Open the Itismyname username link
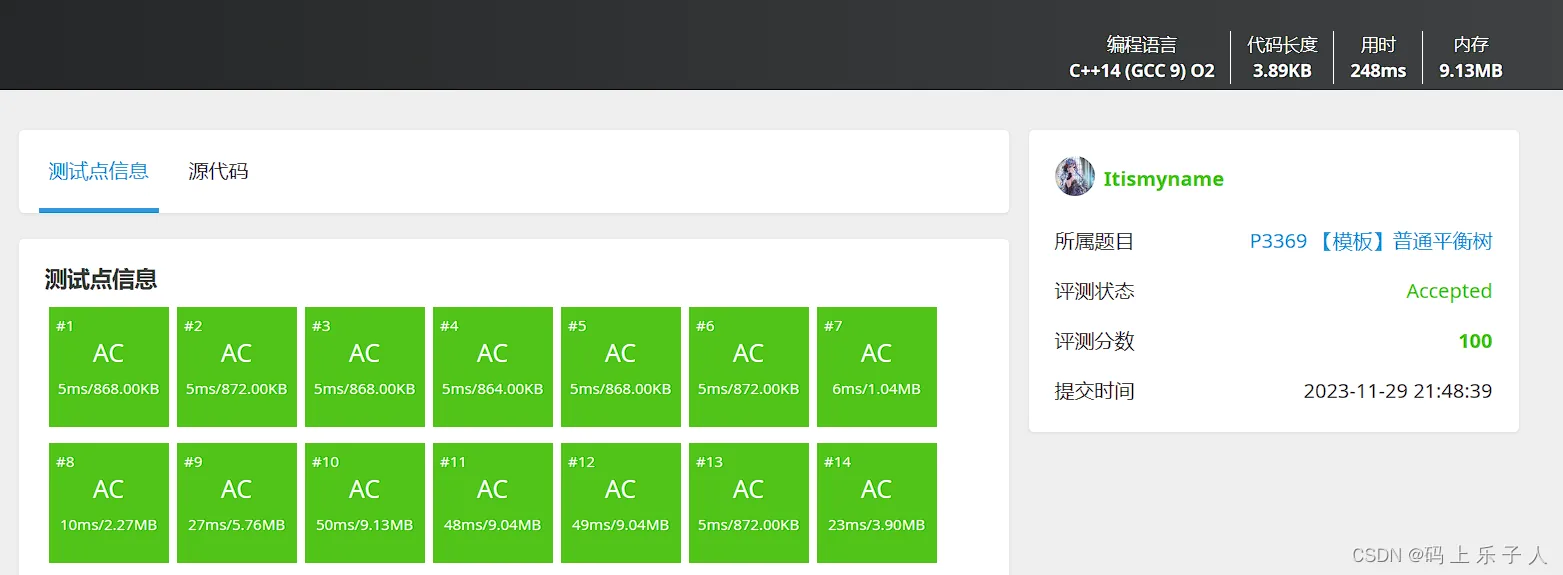 1163,179
